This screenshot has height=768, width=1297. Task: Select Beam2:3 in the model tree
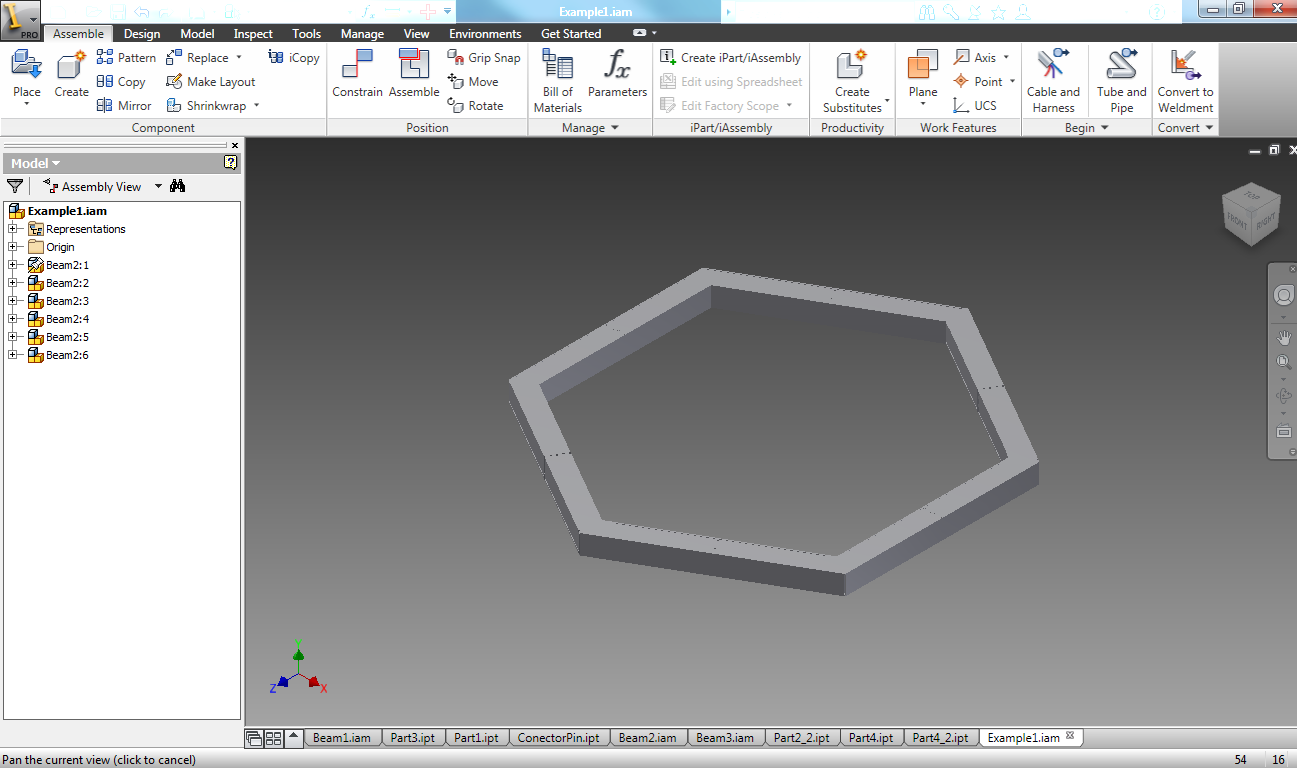tap(67, 301)
